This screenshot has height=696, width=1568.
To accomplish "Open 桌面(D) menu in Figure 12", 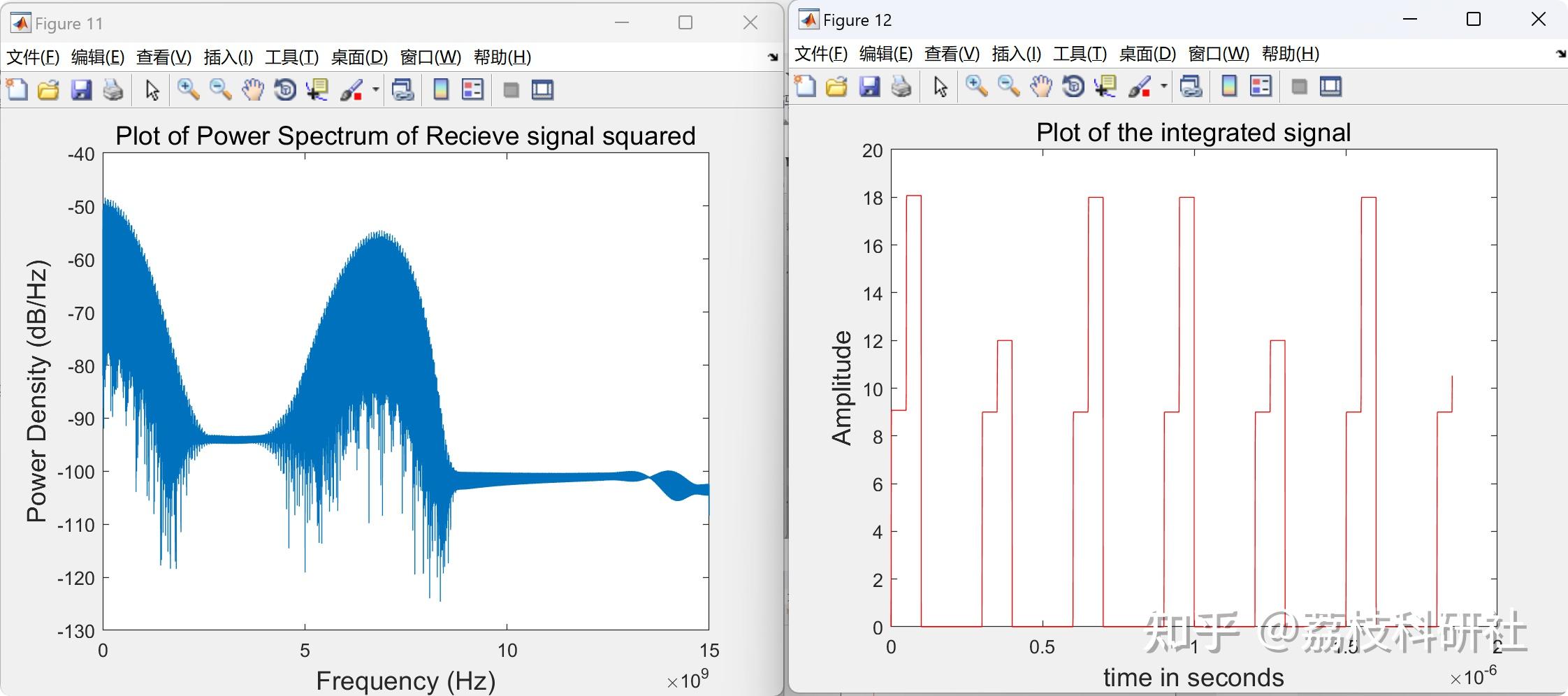I will (x=1147, y=54).
